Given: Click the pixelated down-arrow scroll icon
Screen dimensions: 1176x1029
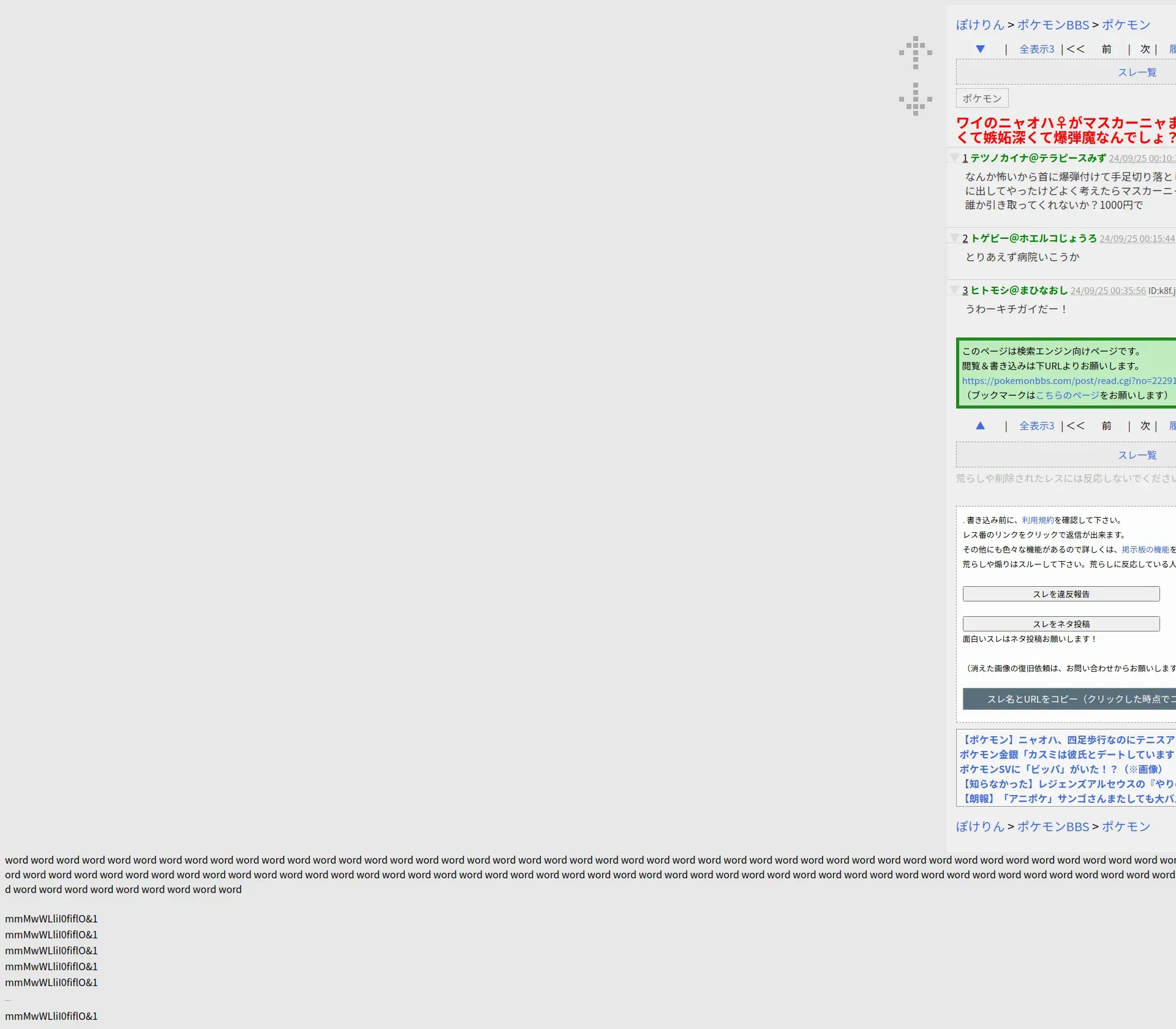Looking at the screenshot, I should click(915, 99).
